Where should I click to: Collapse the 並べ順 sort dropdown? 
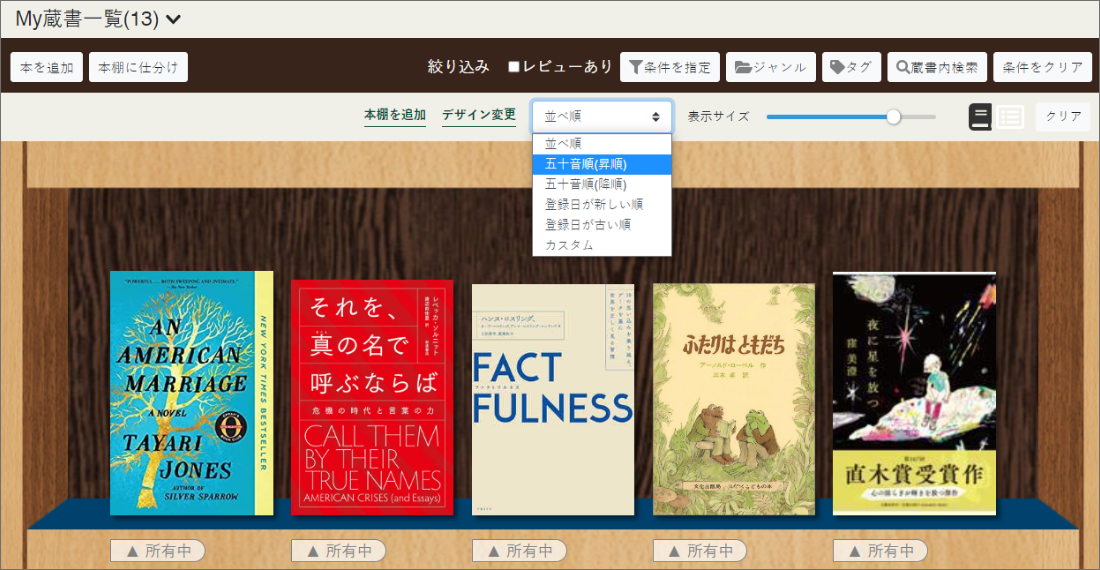point(602,117)
